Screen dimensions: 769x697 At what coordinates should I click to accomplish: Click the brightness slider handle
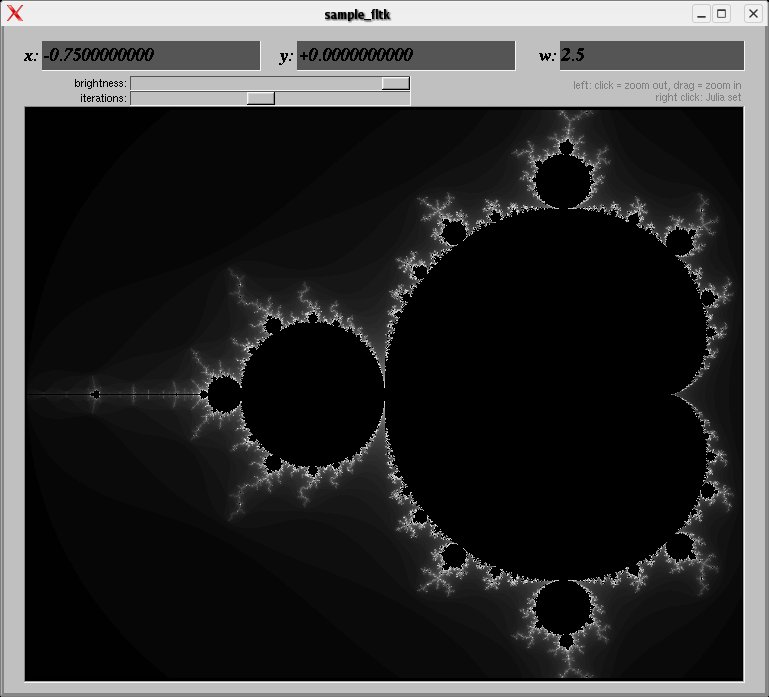[x=396, y=83]
